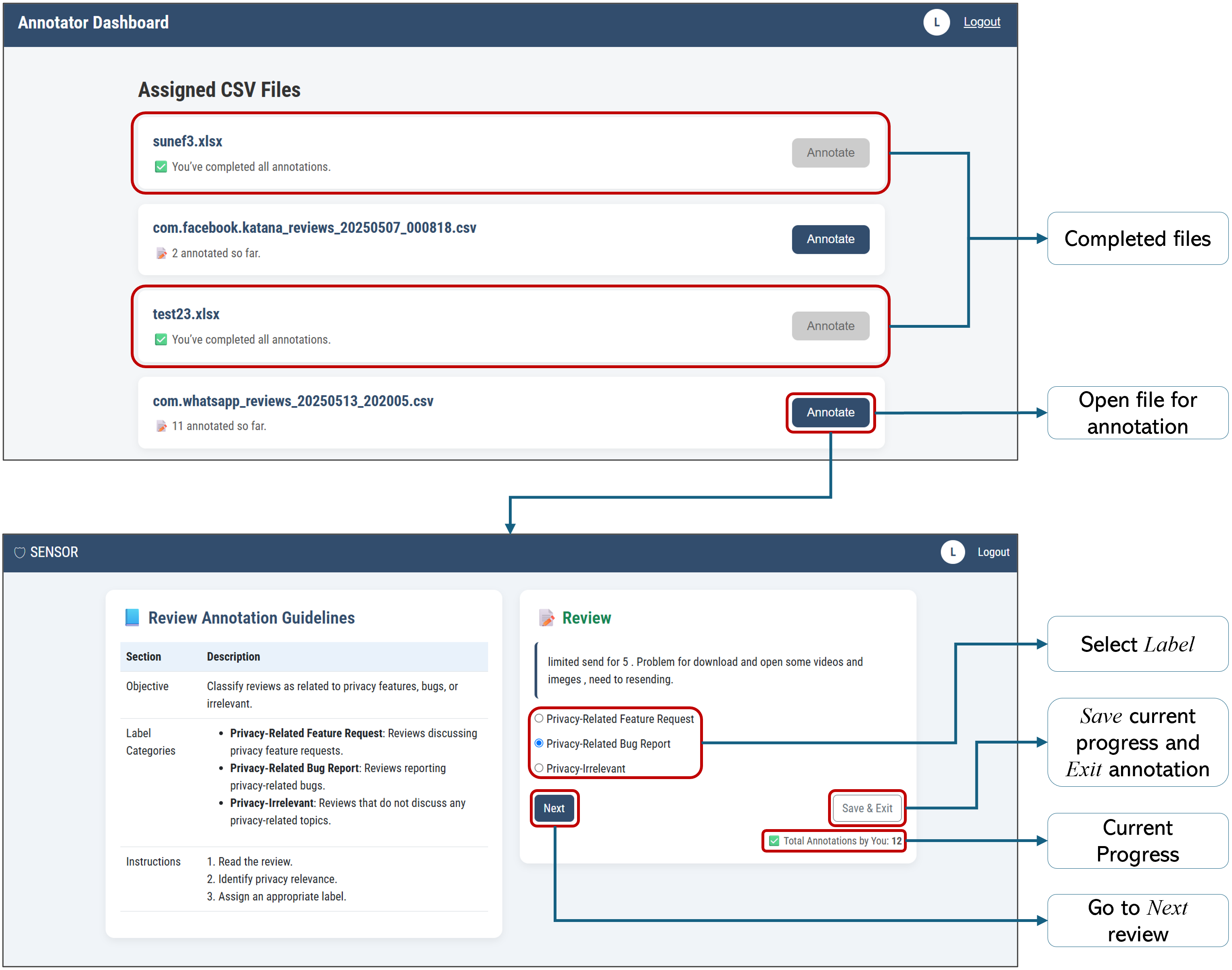Choose the Privacy-Irrelevant radio option
The image size is (1232, 970).
pyautogui.click(x=539, y=768)
